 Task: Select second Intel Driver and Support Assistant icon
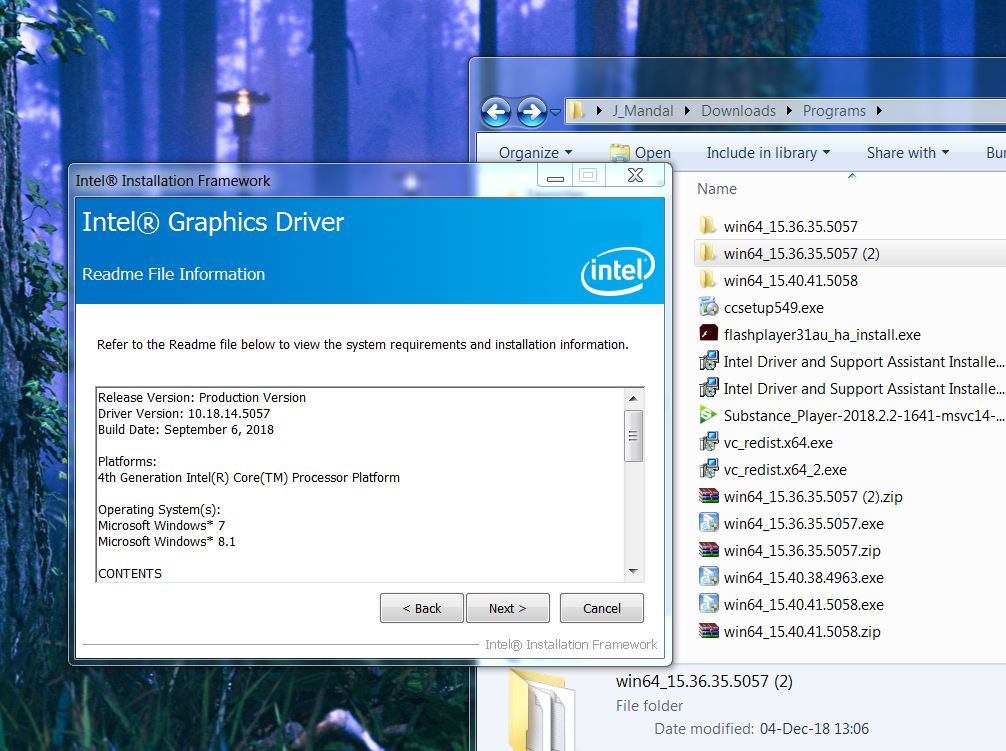[708, 387]
